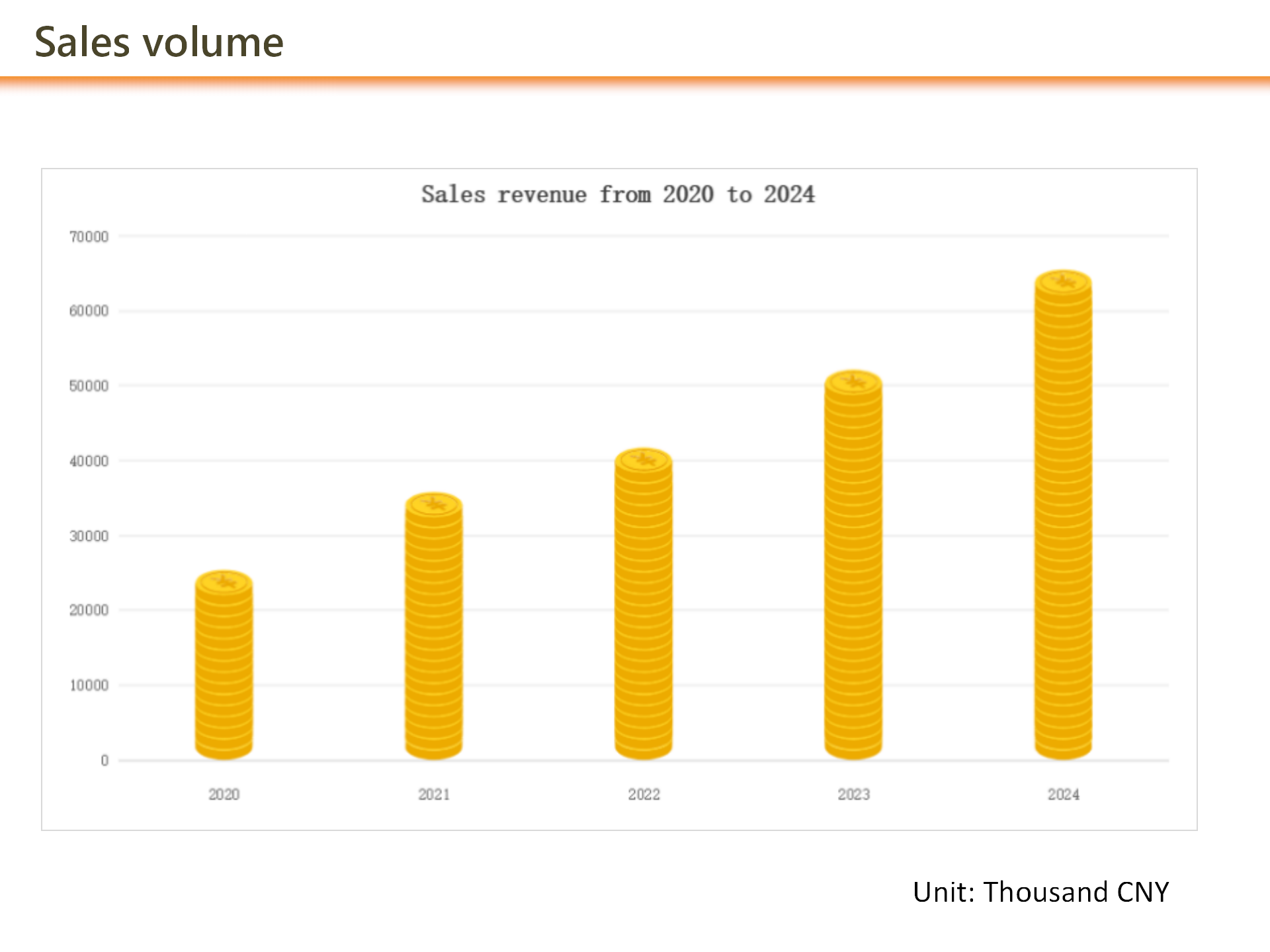The height and width of the screenshot is (952, 1270).
Task: Click the 2020 year axis label
Action: tap(224, 795)
